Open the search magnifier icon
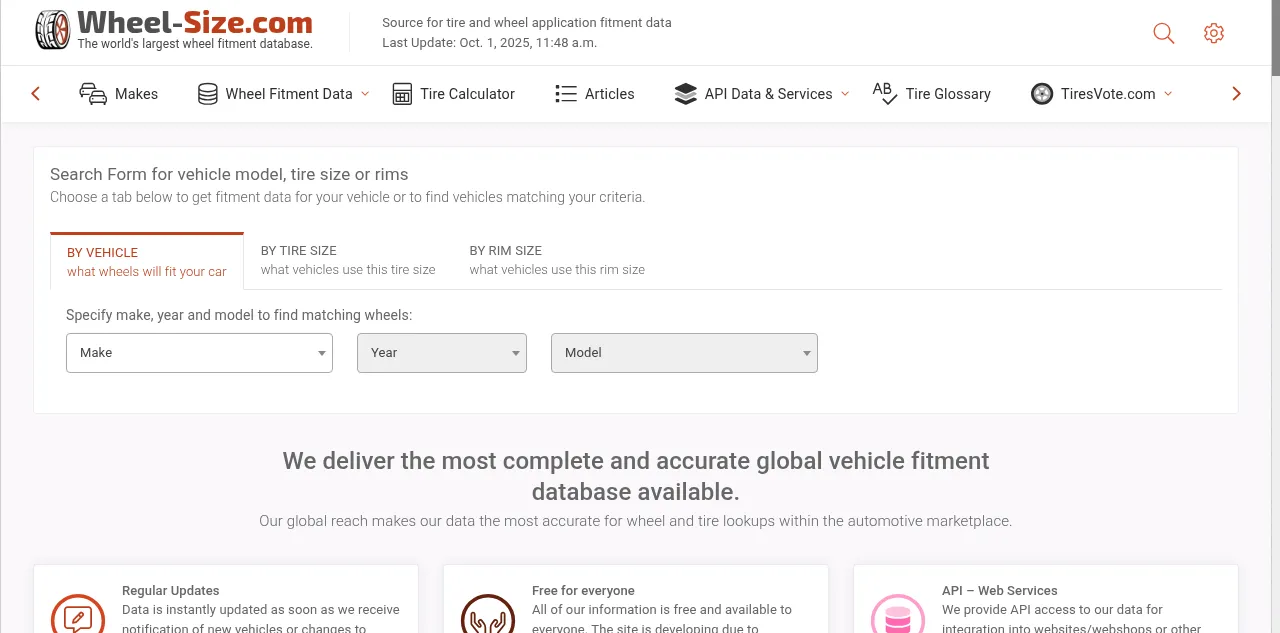Viewport: 1280px width, 633px height. [x=1164, y=33]
